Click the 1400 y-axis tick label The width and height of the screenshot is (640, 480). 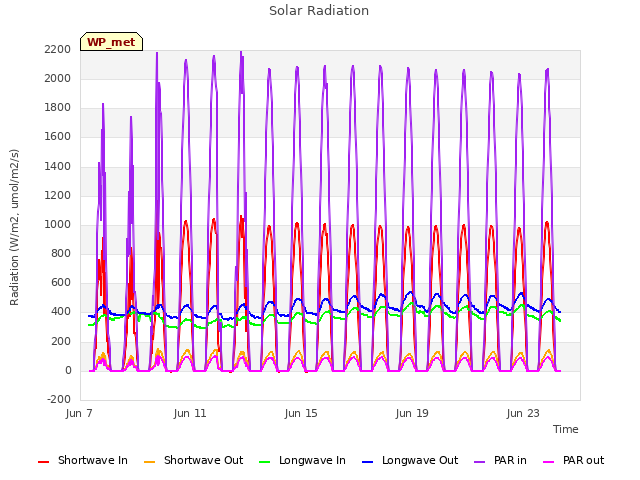58,166
